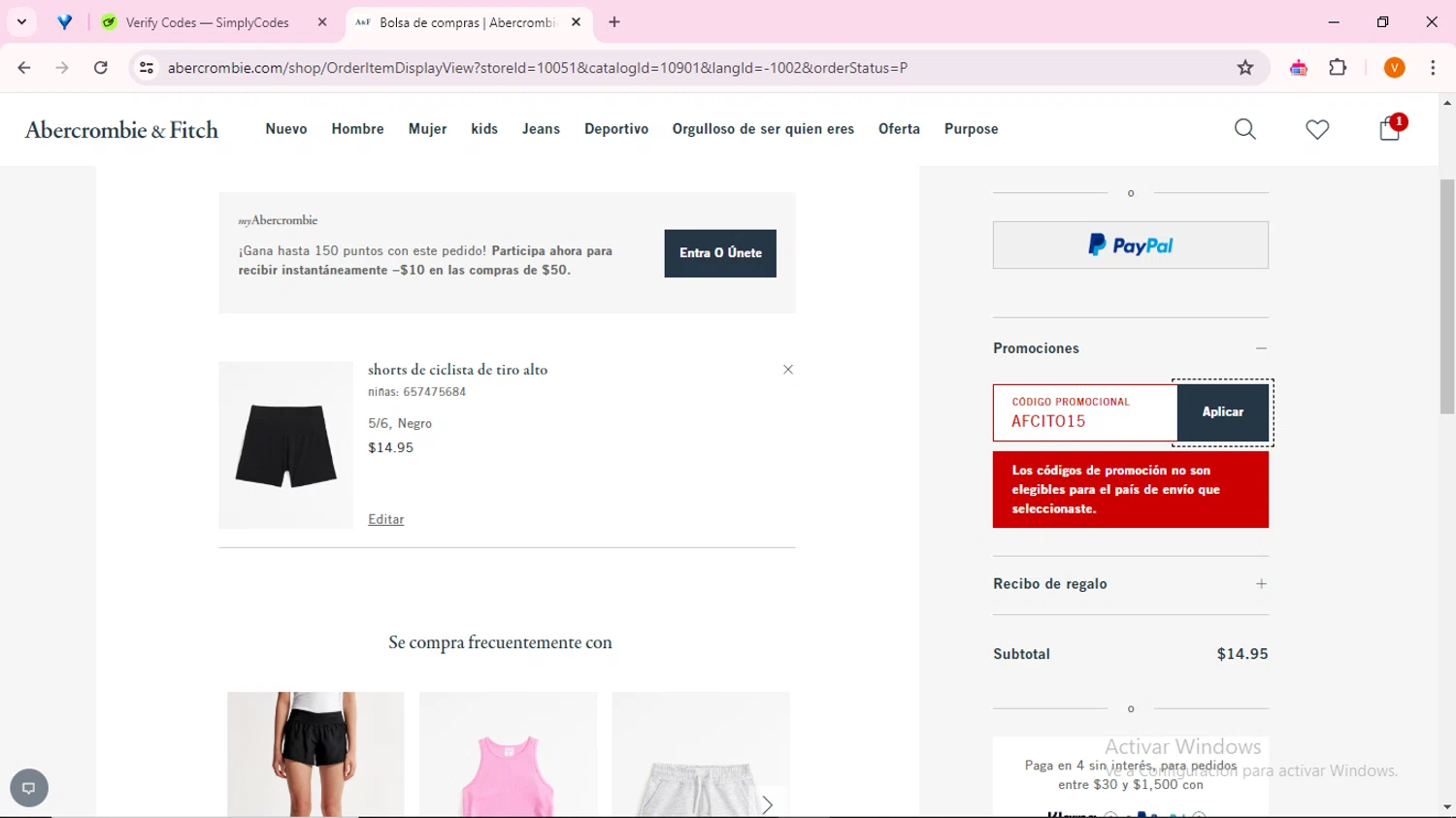Image resolution: width=1456 pixels, height=818 pixels.
Task: Open the site search magnifier icon
Action: pyautogui.click(x=1245, y=129)
